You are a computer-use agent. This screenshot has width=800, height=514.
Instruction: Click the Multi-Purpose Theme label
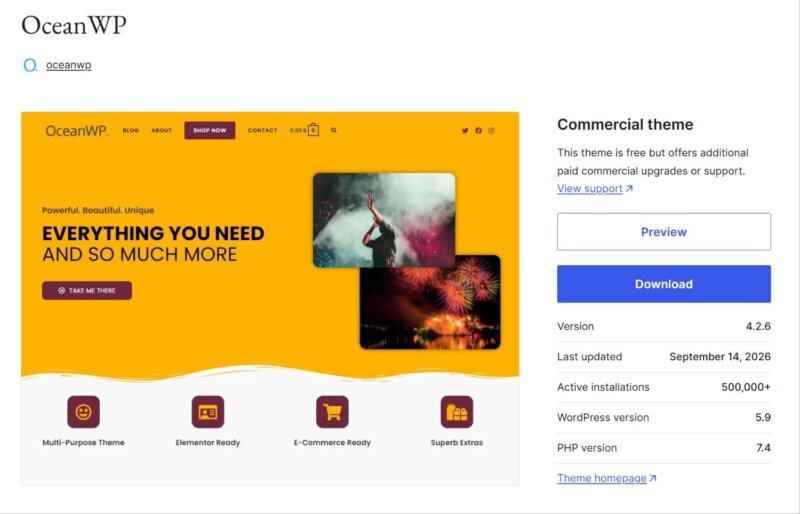click(x=83, y=443)
